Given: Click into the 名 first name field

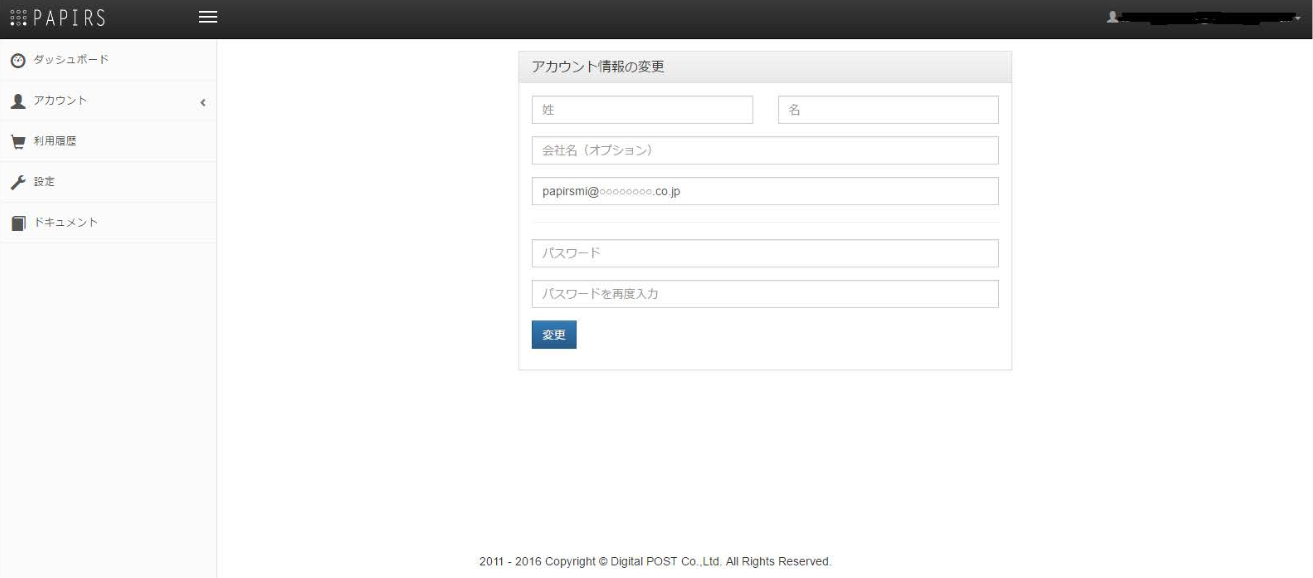Looking at the screenshot, I should coord(888,110).
